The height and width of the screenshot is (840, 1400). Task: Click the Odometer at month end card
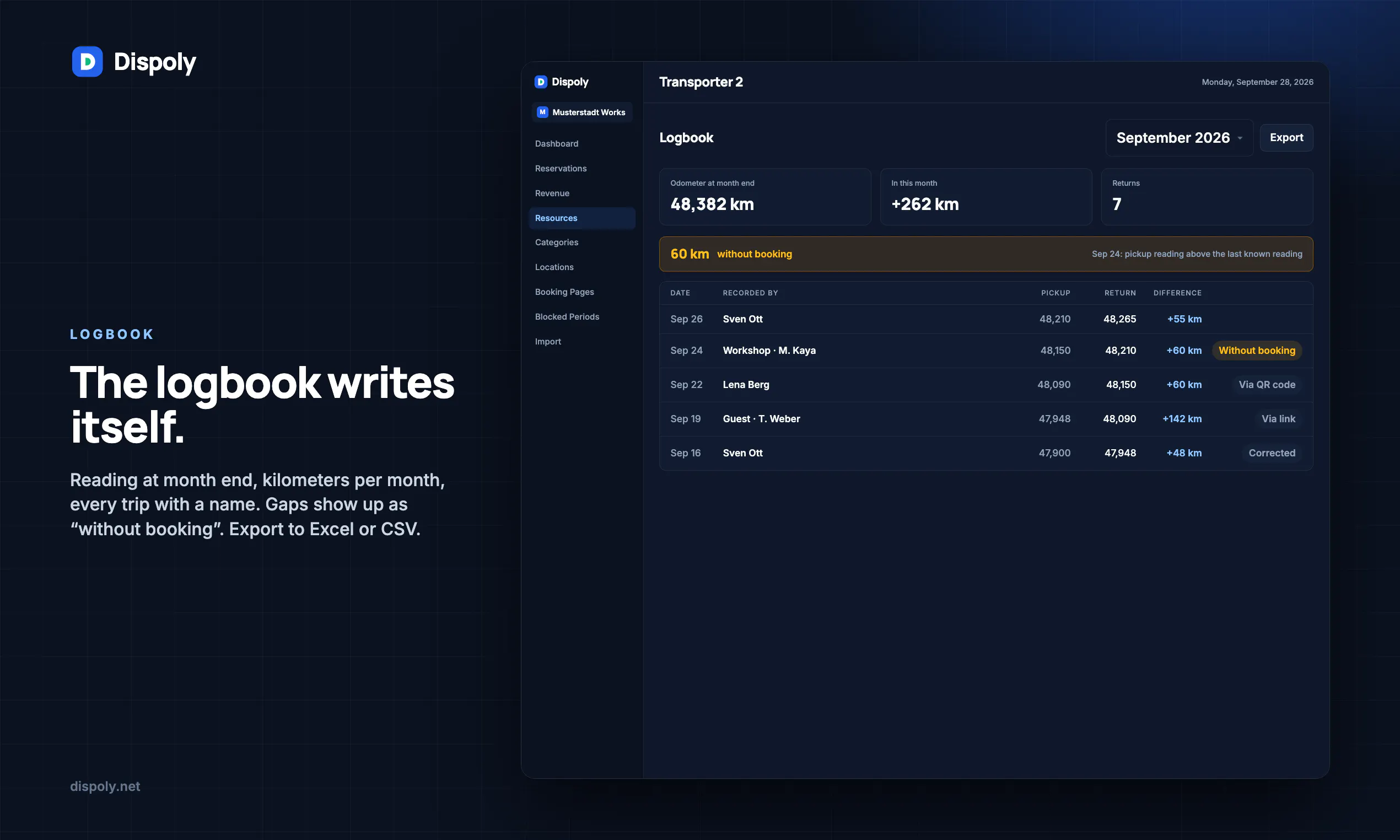[764, 197]
